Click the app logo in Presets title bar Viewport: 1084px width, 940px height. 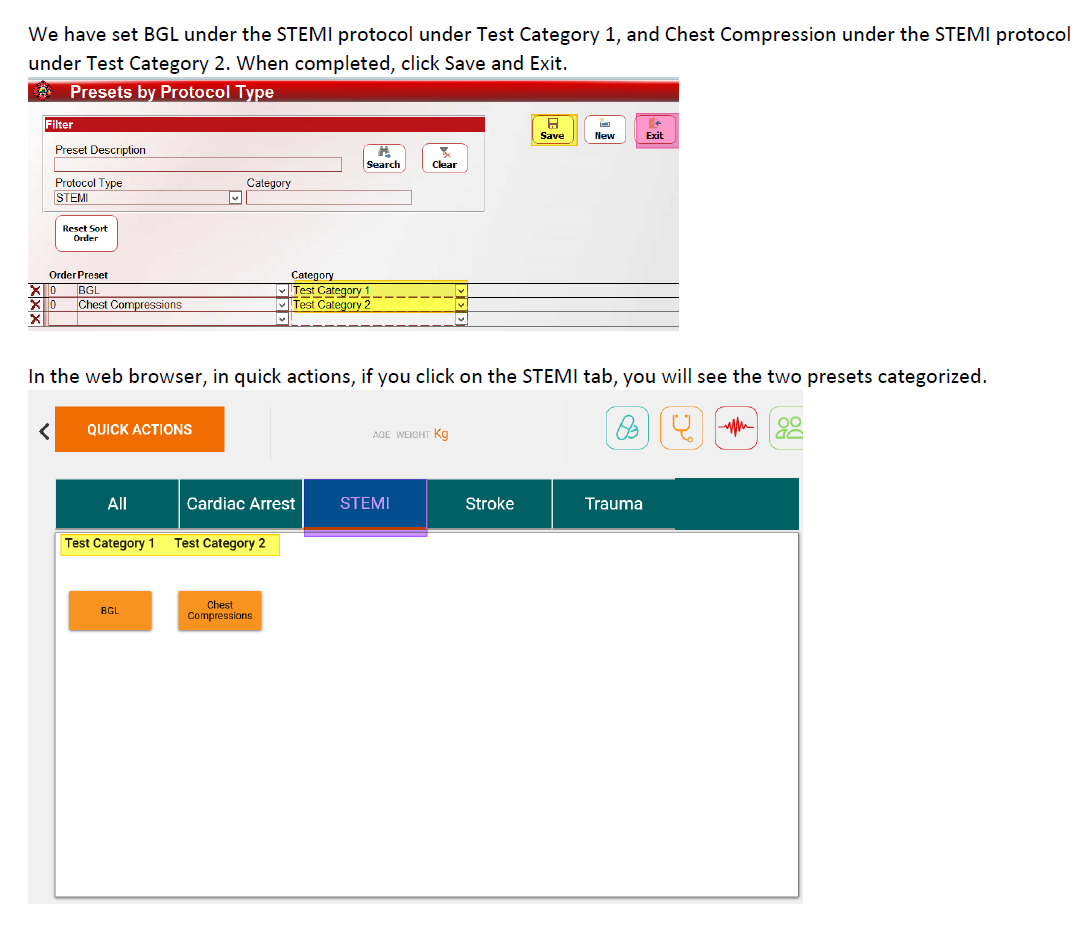click(x=43, y=91)
